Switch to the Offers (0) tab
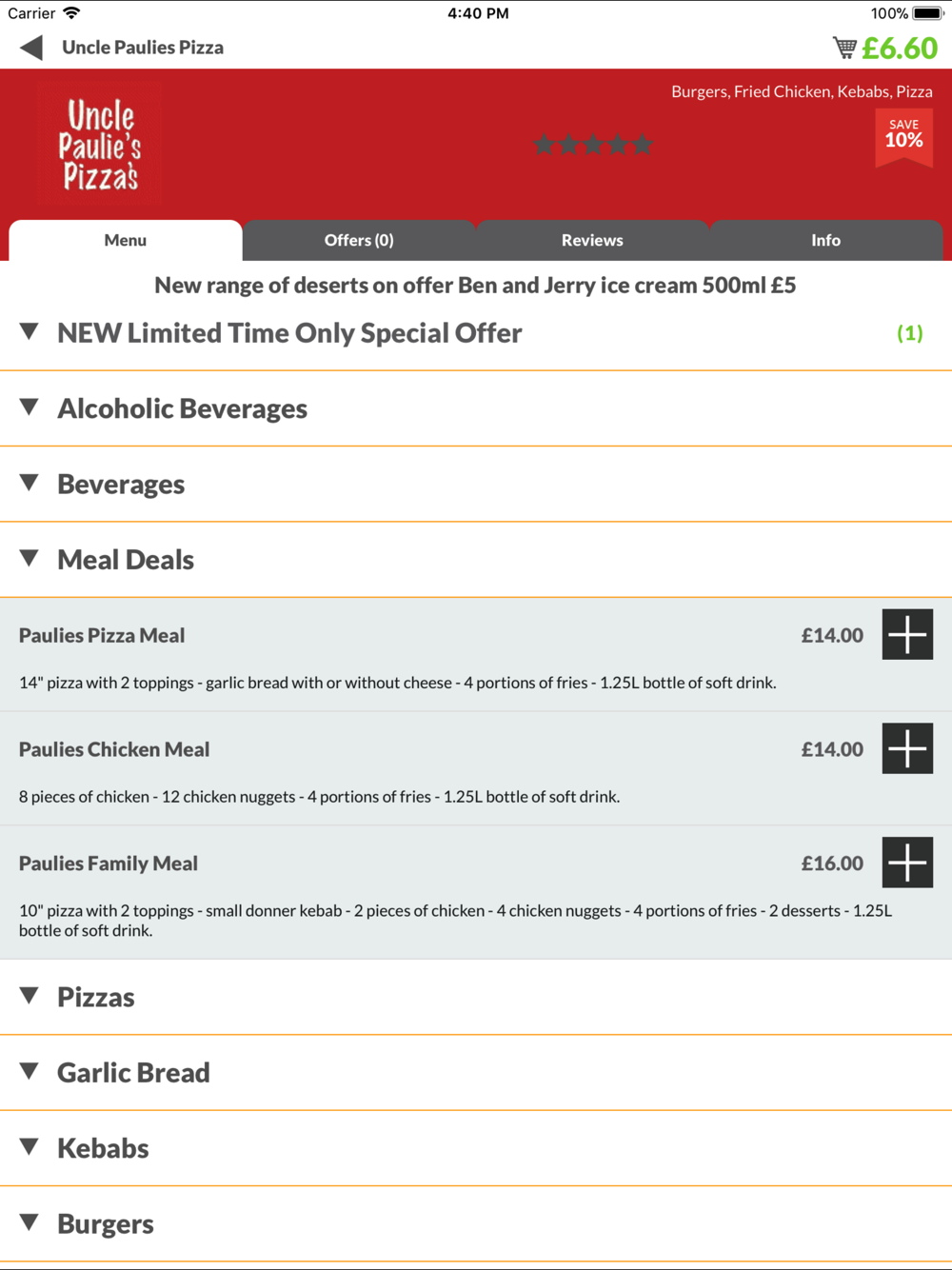The height and width of the screenshot is (1270, 952). (x=359, y=240)
